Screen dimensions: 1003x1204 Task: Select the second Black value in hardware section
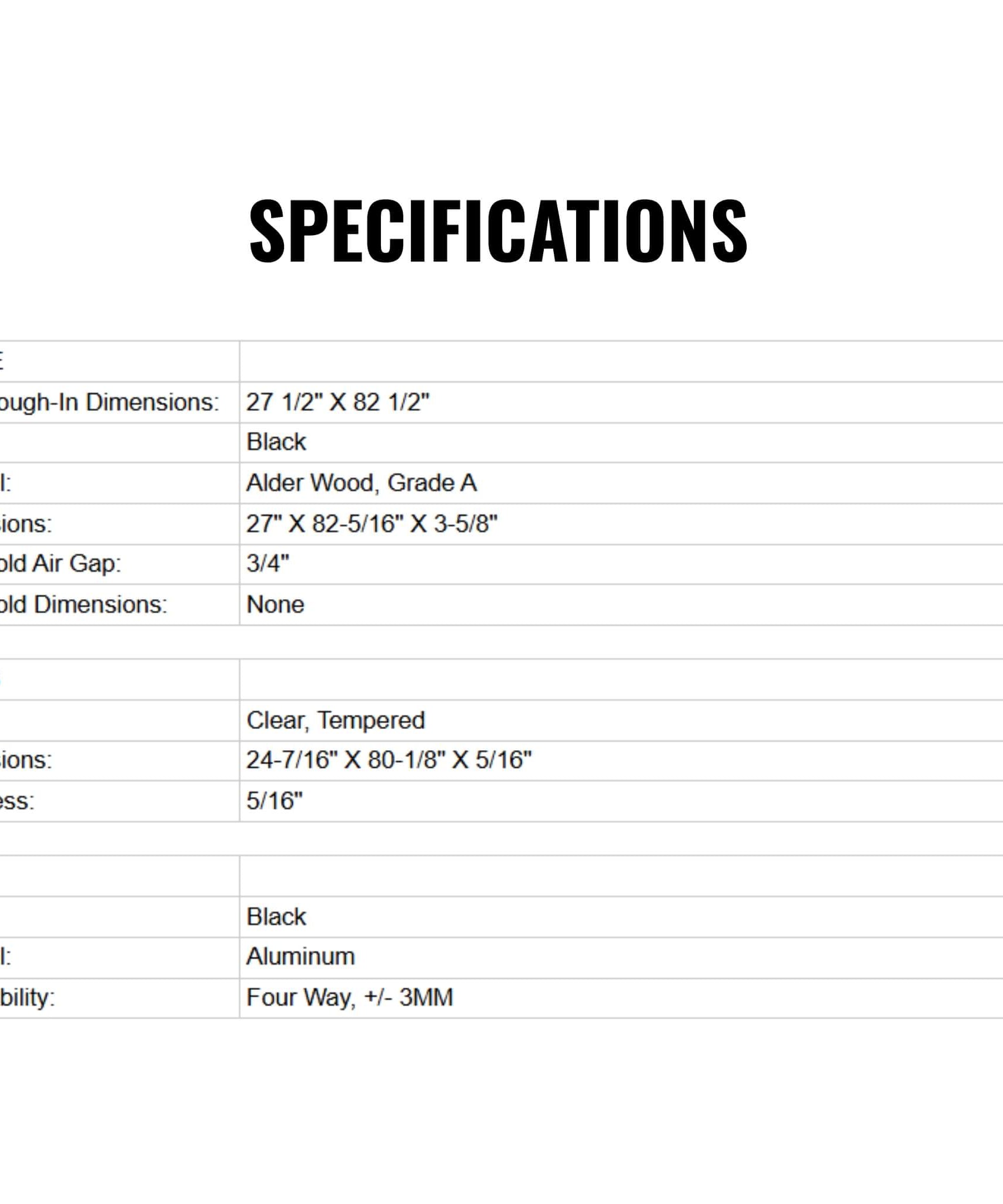[x=276, y=917]
